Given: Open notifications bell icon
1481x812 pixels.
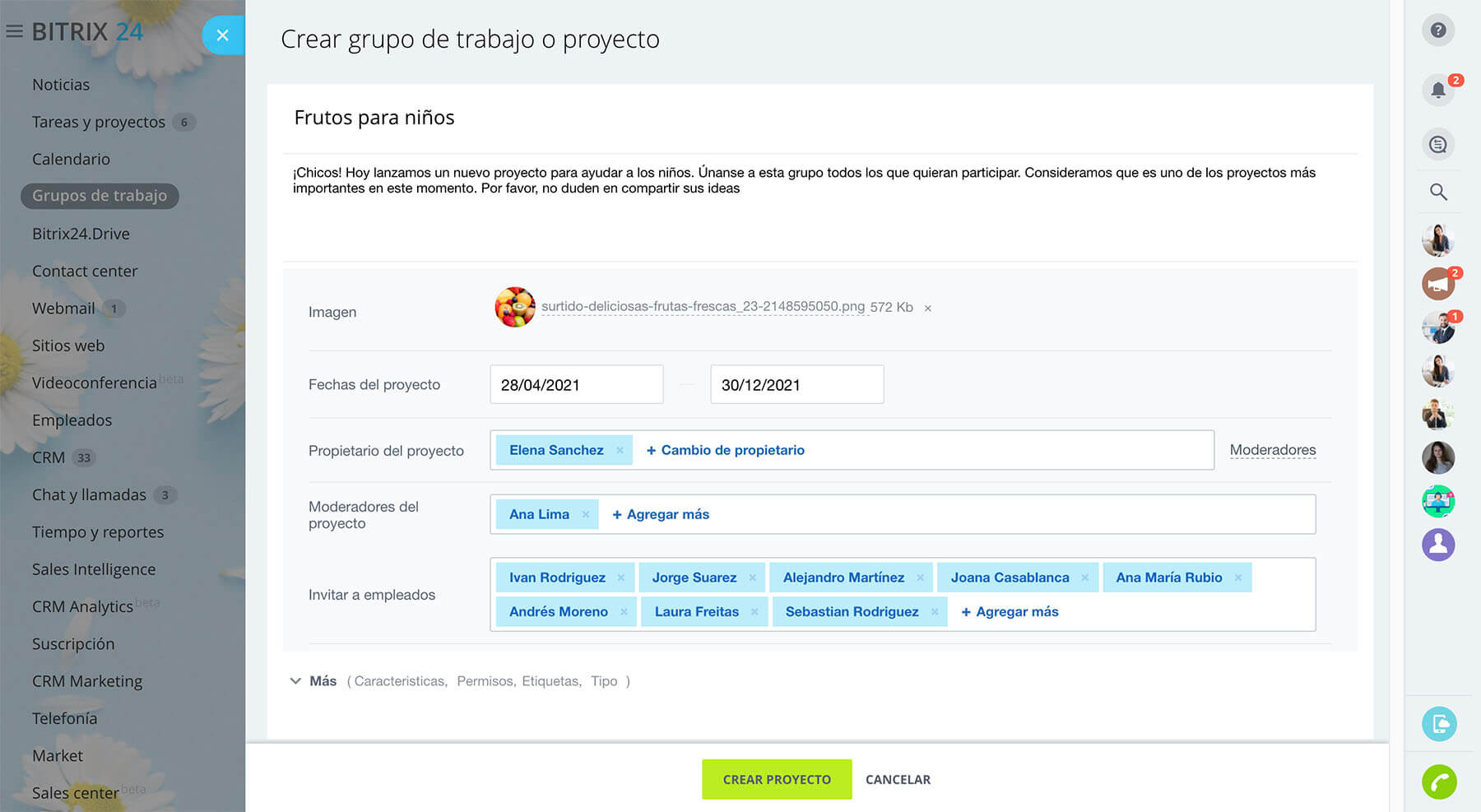Looking at the screenshot, I should point(1437,90).
